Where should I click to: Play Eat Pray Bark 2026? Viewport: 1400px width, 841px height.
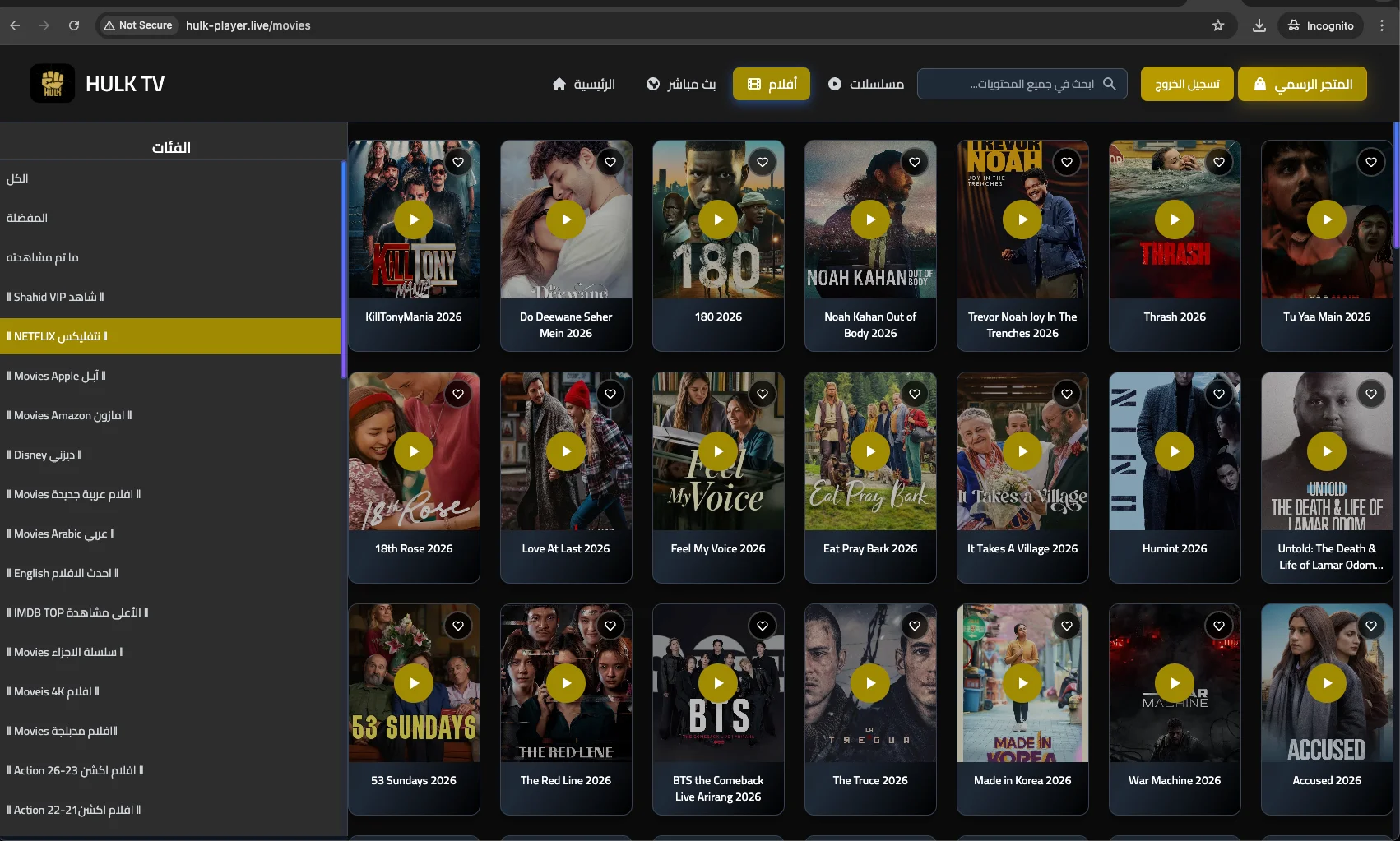pos(870,451)
